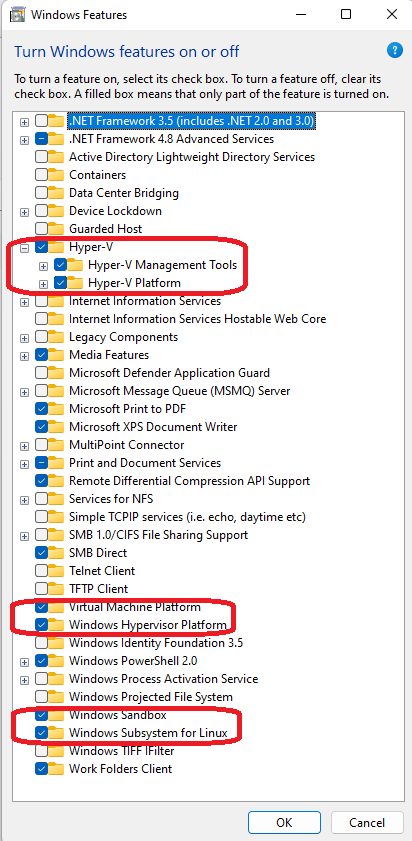The image size is (412, 841).
Task: Collapse the Hyper-V tree node
Action: click(x=24, y=248)
